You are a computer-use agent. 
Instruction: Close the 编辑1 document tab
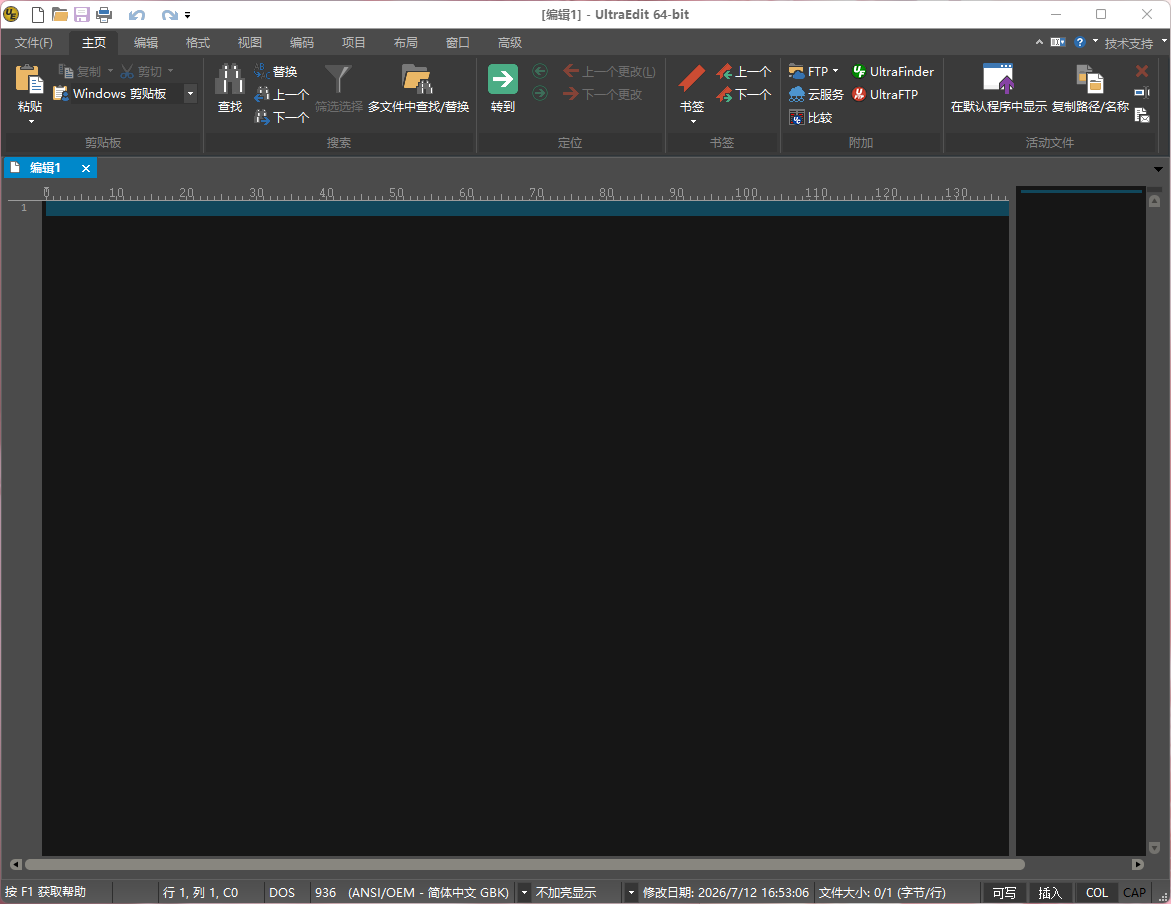[86, 168]
